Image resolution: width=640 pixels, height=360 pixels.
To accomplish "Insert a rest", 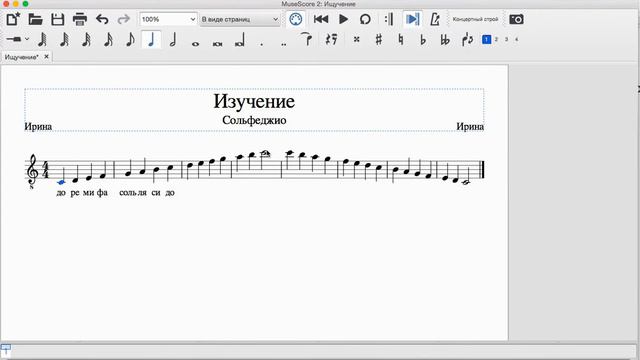I will [x=331, y=39].
